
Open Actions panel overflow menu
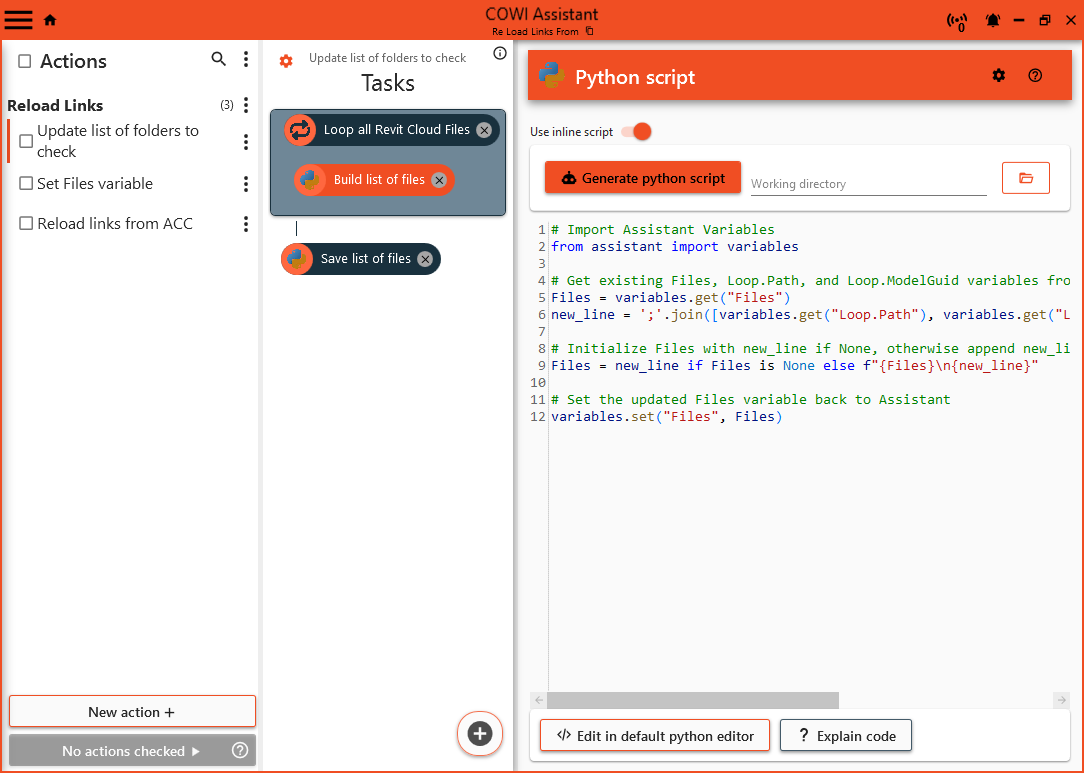point(246,60)
